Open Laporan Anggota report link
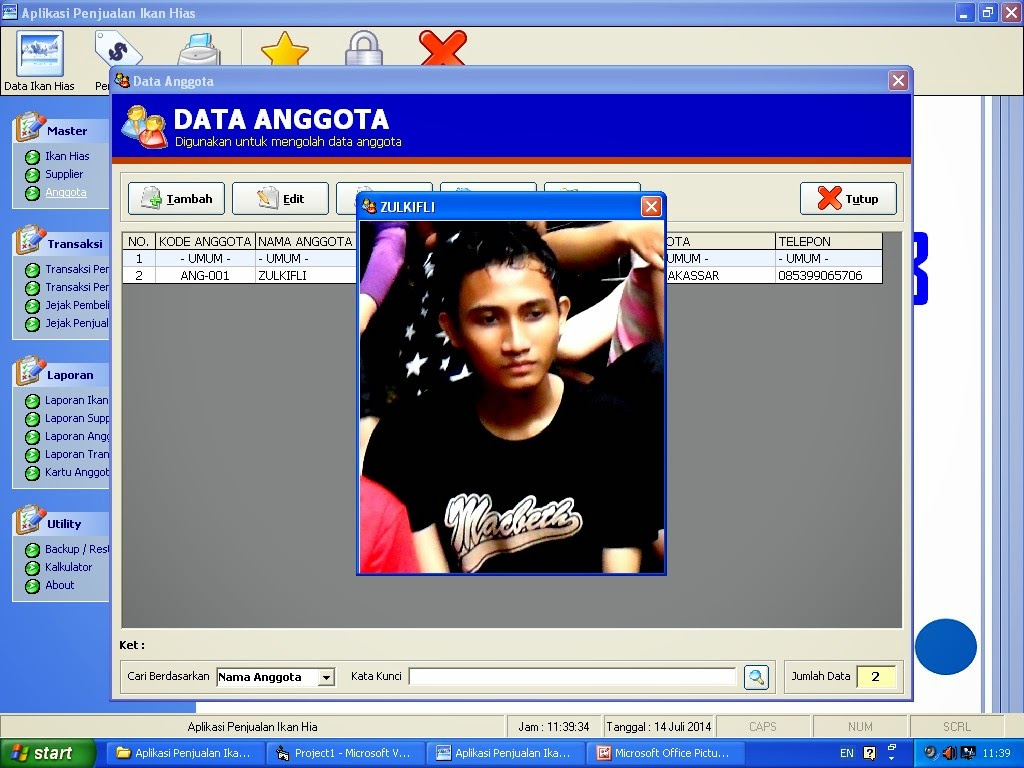1024x768 pixels. [77, 436]
